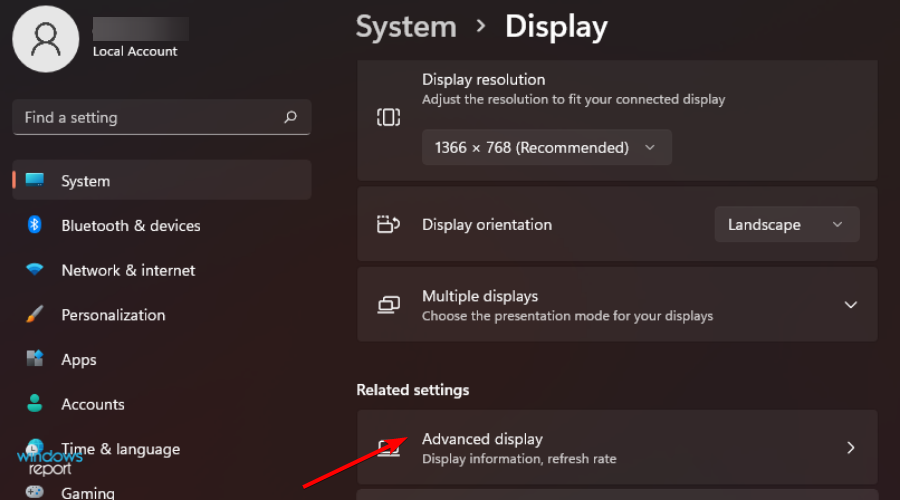The height and width of the screenshot is (500, 900).
Task: Click the Network wifi icon in sidebar
Action: tap(35, 270)
